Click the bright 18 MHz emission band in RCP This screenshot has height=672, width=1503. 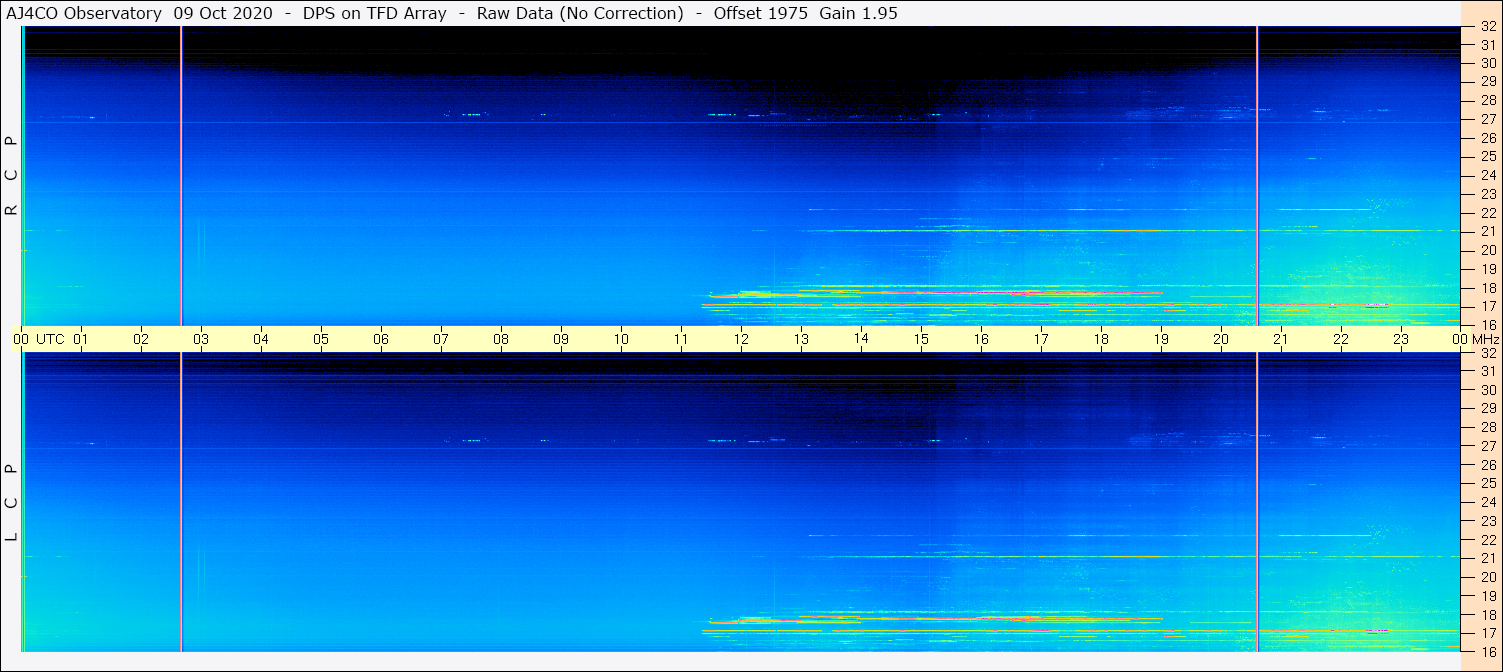pyautogui.click(x=935, y=293)
